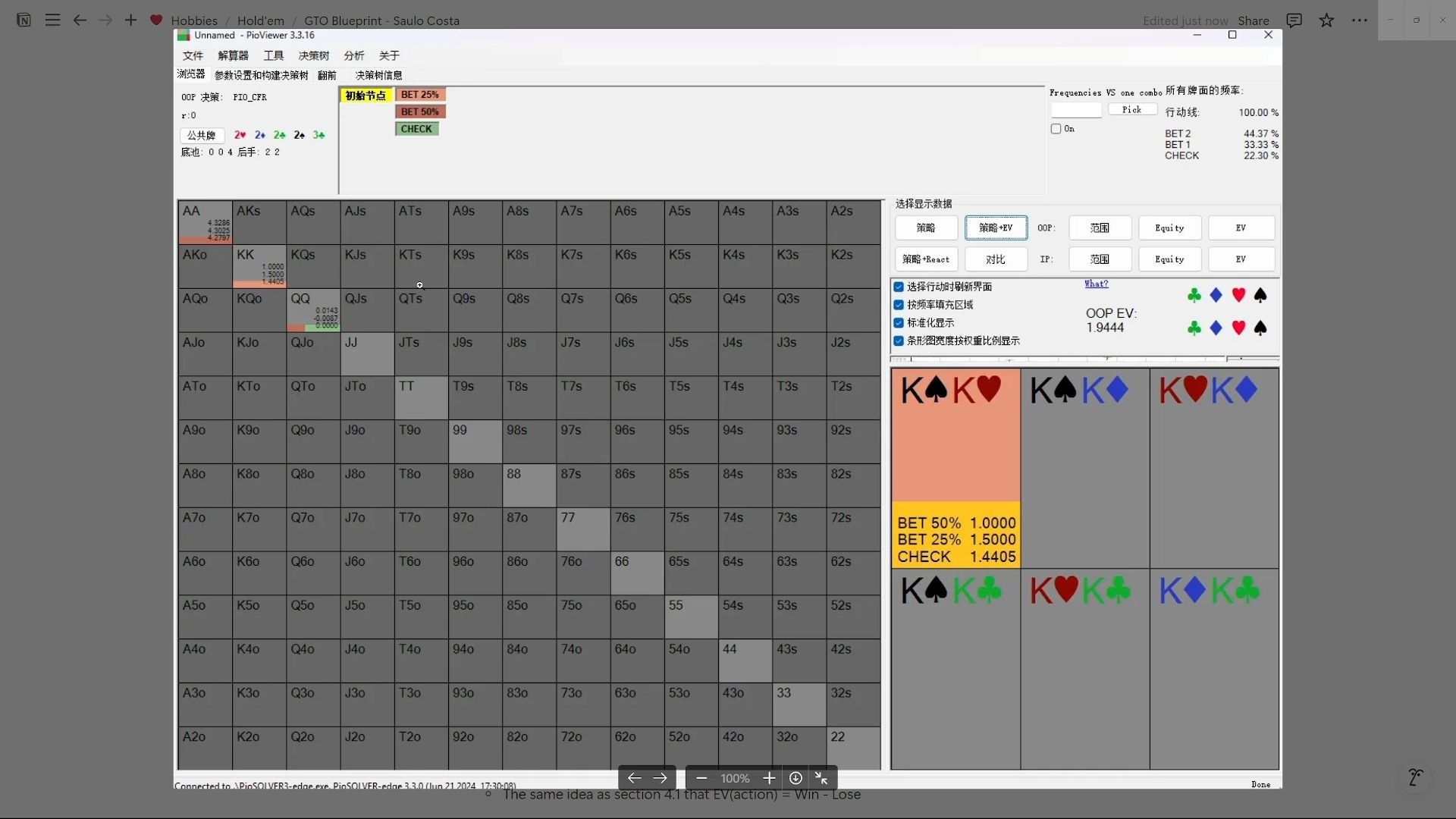1456x819 pixels.
Task: Switch to the 浏览器 tab
Action: (x=191, y=74)
